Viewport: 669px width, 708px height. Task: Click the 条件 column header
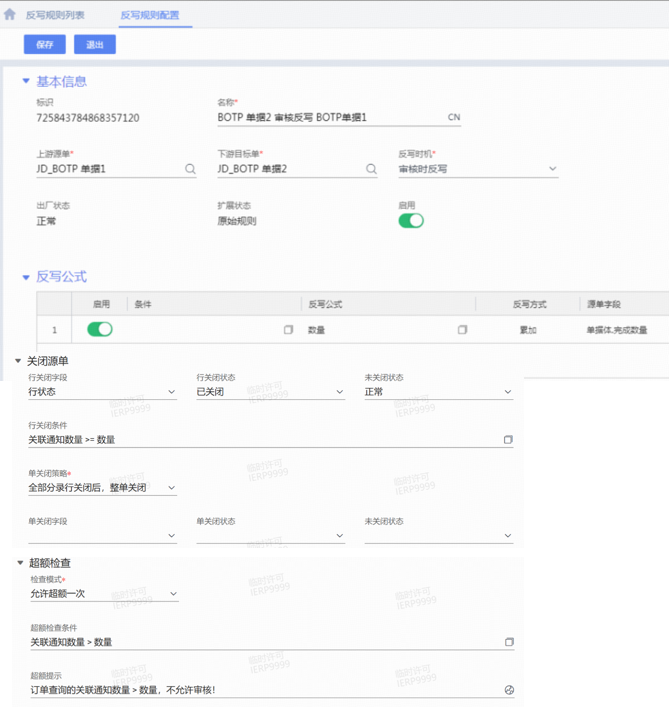(143, 304)
